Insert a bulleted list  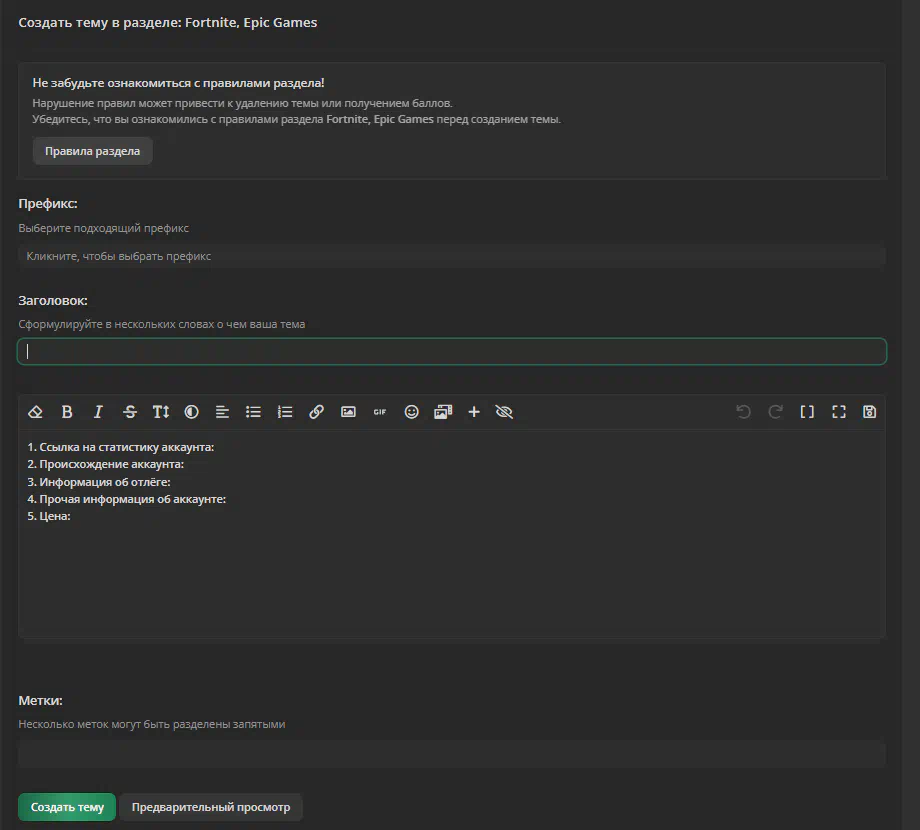click(x=254, y=412)
